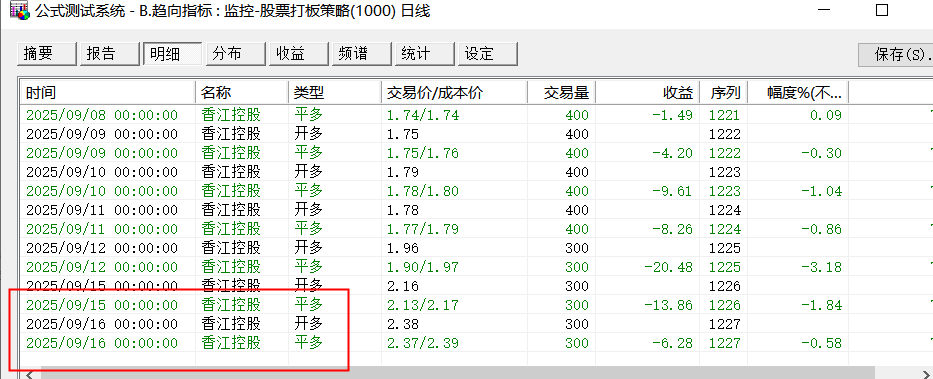This screenshot has height=379, width=933.
Task: Switch to the 收益 tab
Action: pos(299,54)
